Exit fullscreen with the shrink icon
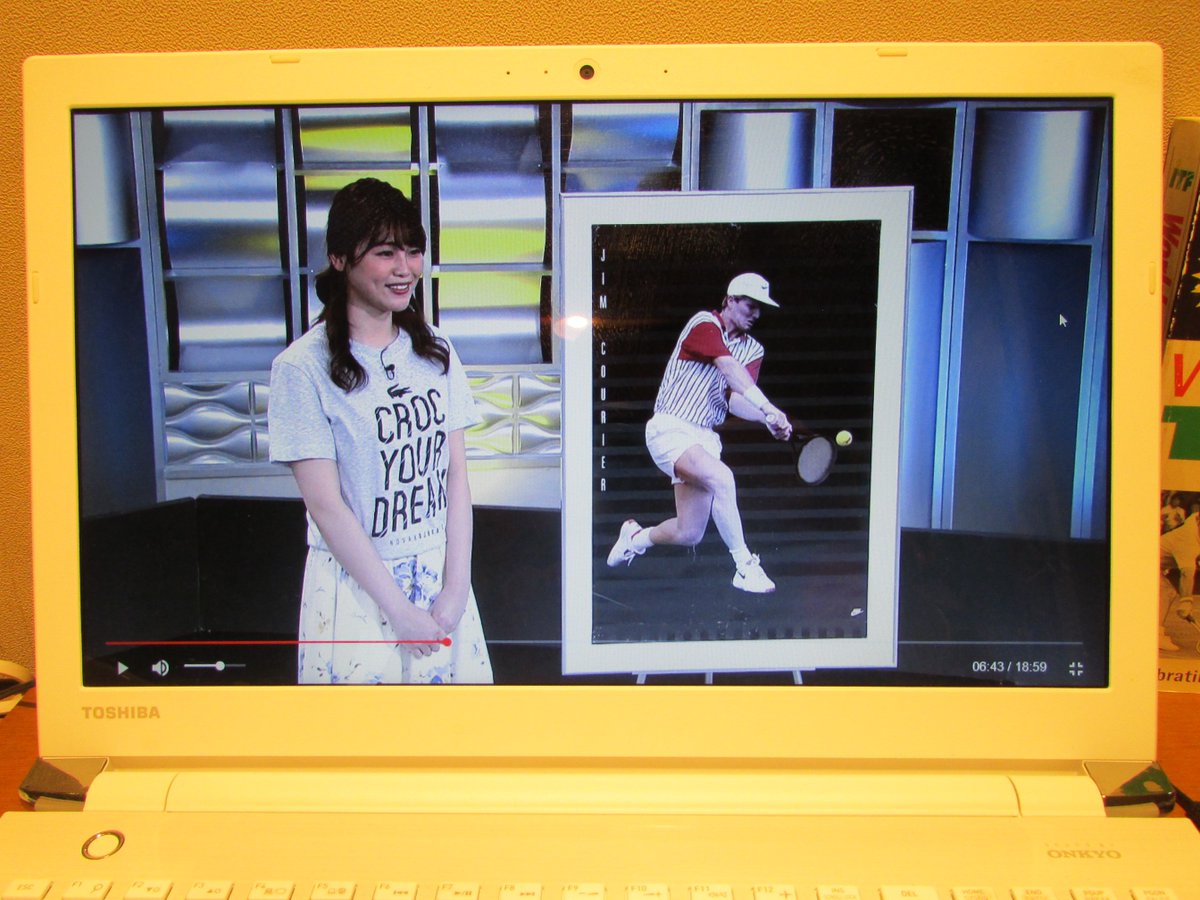 [1076, 669]
